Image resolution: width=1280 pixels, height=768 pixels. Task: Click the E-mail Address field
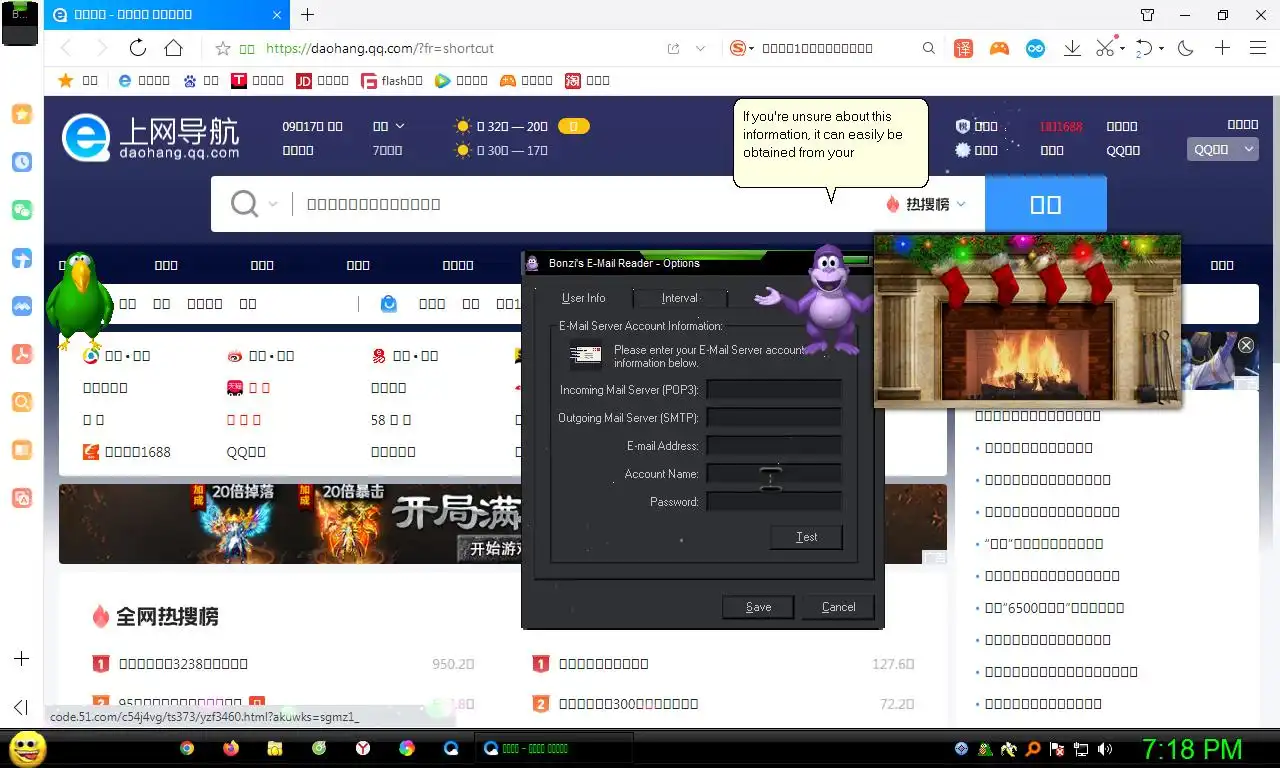pos(774,445)
